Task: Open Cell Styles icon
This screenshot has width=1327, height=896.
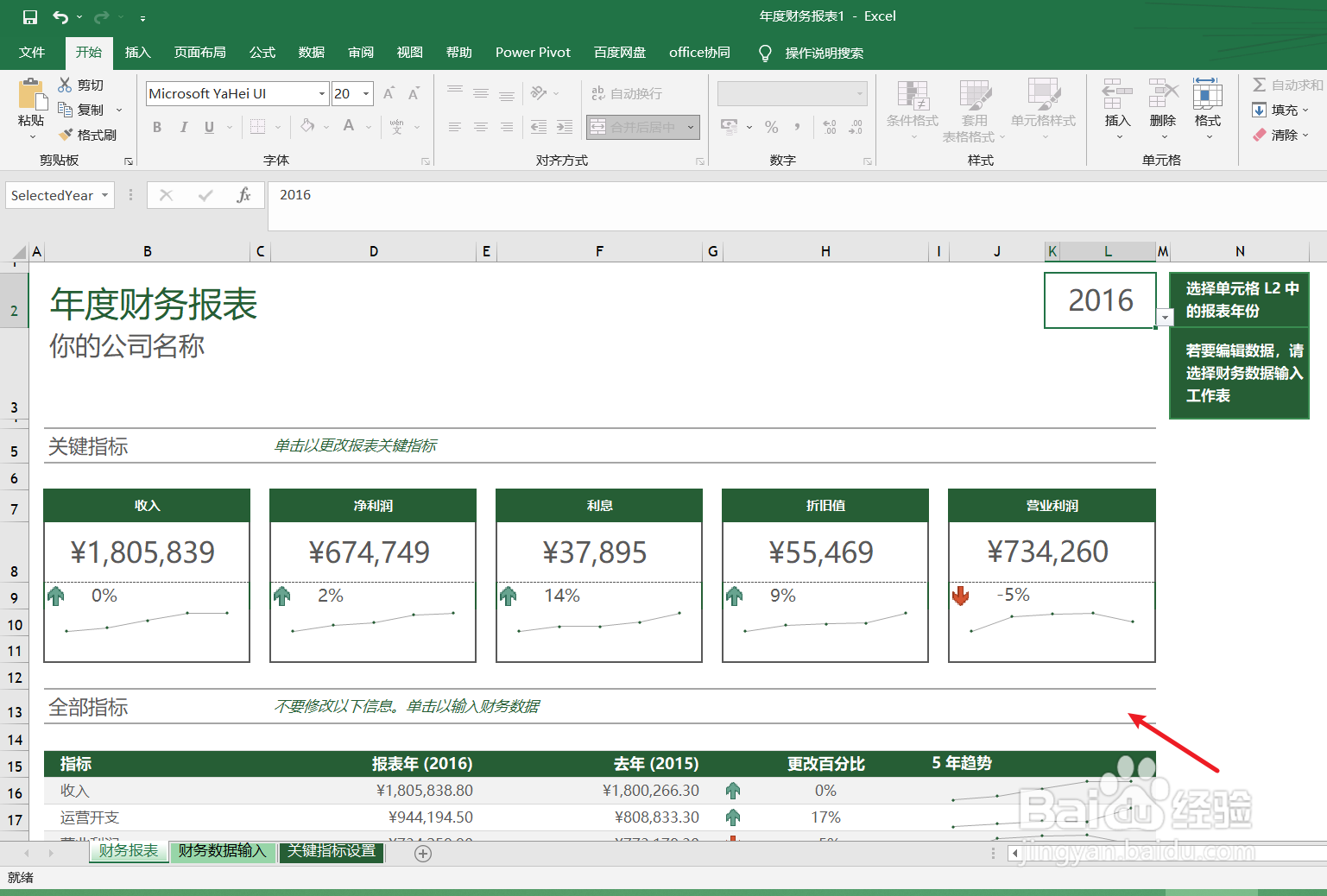Action: point(1043,96)
